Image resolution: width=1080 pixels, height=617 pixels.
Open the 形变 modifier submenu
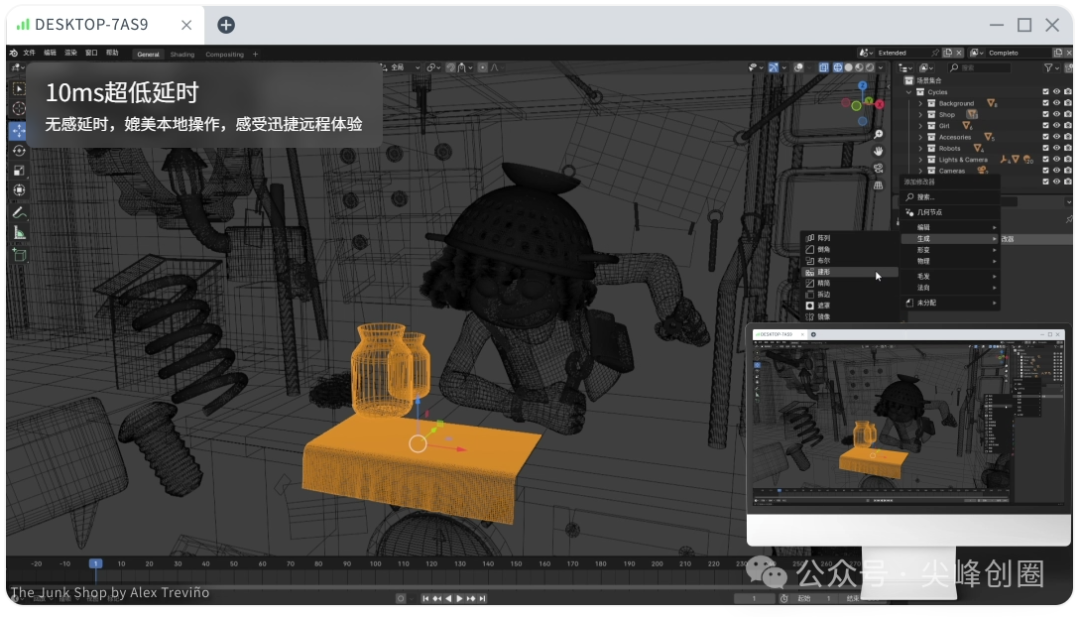coord(951,250)
